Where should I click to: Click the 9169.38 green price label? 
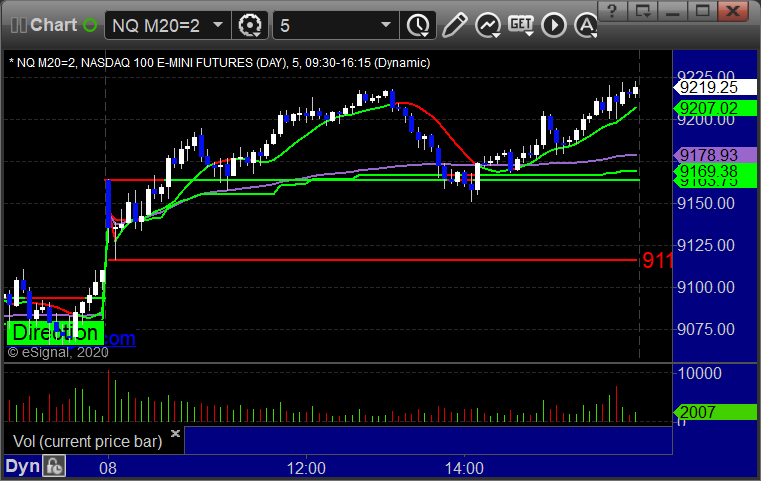coord(714,171)
